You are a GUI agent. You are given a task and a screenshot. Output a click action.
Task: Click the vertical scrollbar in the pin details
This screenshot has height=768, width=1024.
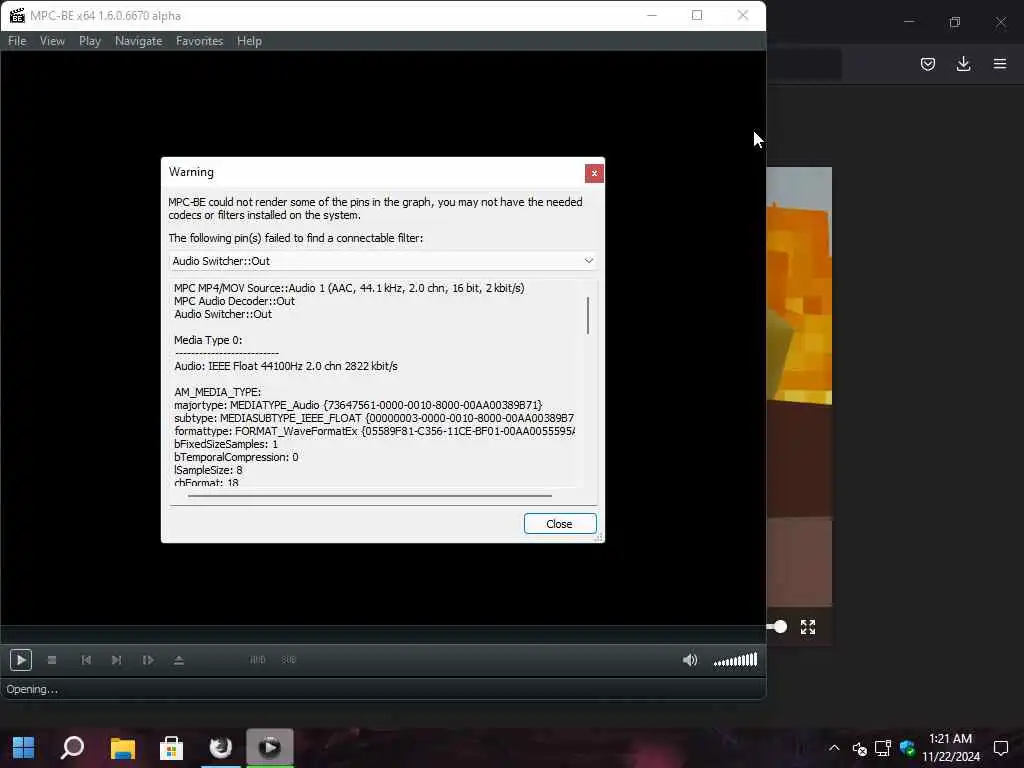pos(588,316)
